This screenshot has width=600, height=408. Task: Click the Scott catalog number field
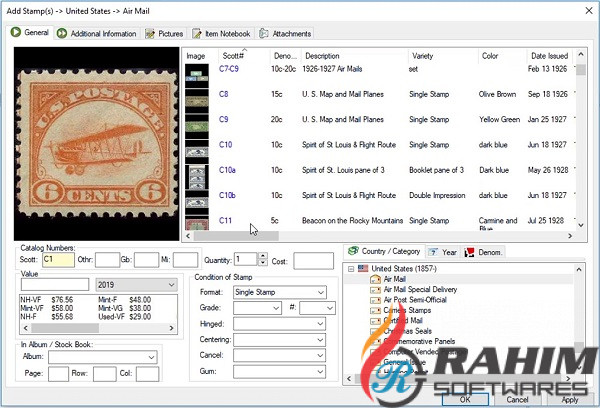[57, 260]
